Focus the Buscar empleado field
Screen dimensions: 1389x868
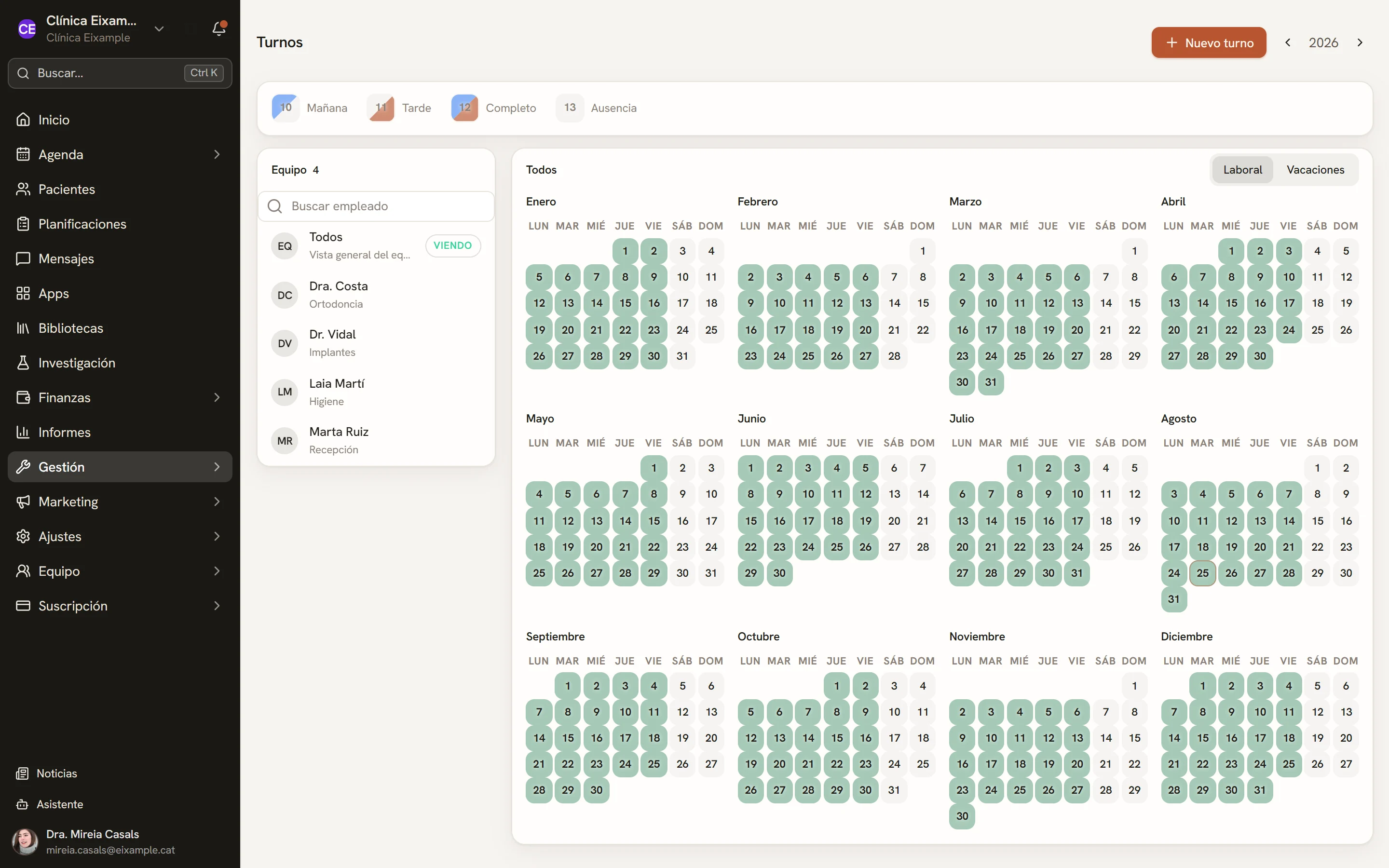[x=377, y=206]
